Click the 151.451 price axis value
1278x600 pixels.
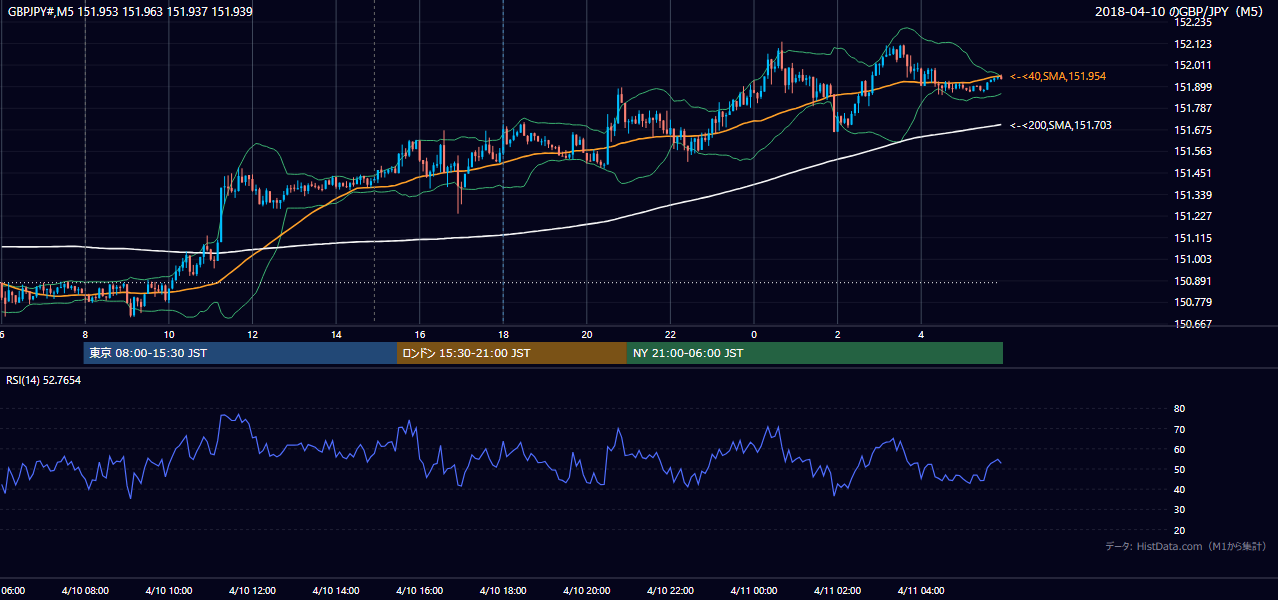(x=1194, y=173)
